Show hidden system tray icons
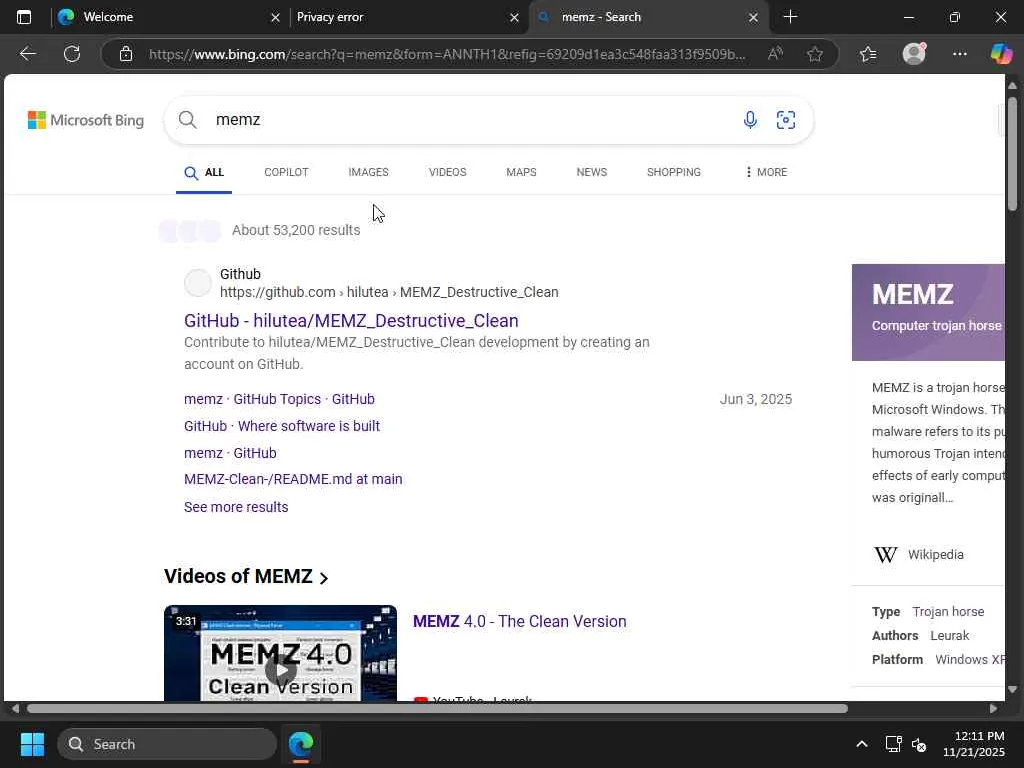This screenshot has width=1024, height=768. [x=862, y=744]
